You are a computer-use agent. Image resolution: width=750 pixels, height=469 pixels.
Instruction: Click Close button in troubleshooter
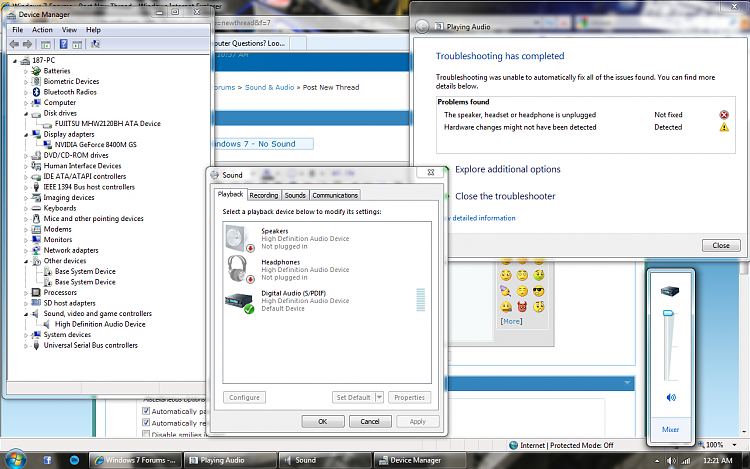(x=721, y=245)
